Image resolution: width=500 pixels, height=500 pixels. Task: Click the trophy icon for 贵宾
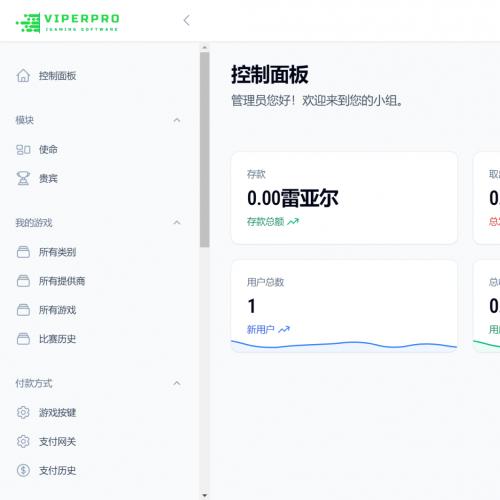point(23,179)
